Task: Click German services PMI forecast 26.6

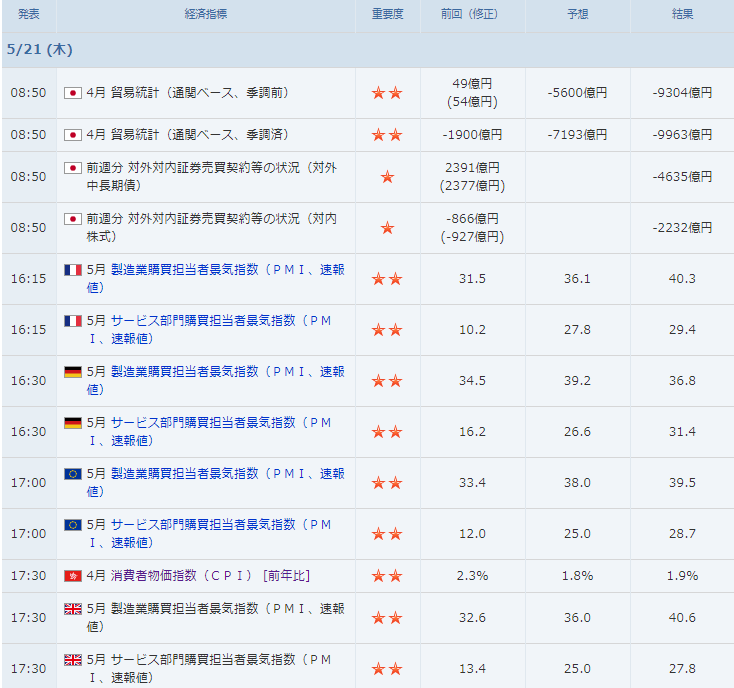Action: [x=577, y=432]
